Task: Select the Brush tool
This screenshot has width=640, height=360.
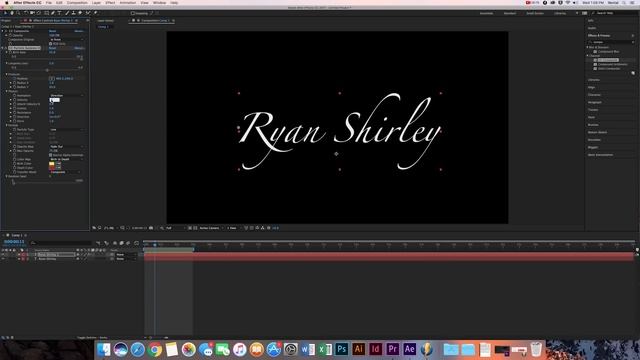Action: pos(67,13)
